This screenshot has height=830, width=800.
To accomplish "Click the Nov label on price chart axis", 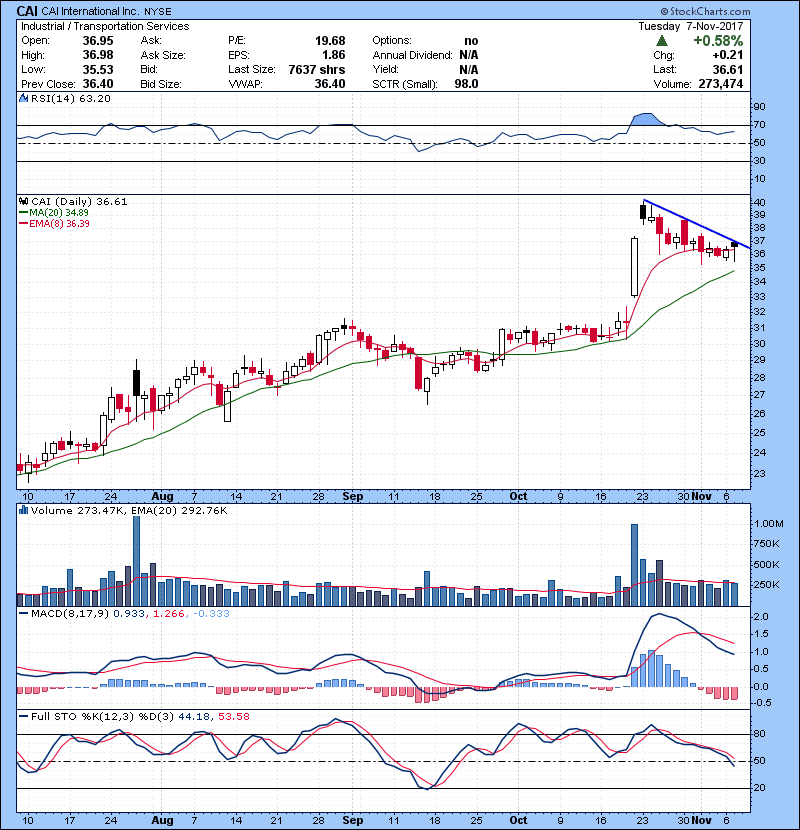I will click(701, 497).
